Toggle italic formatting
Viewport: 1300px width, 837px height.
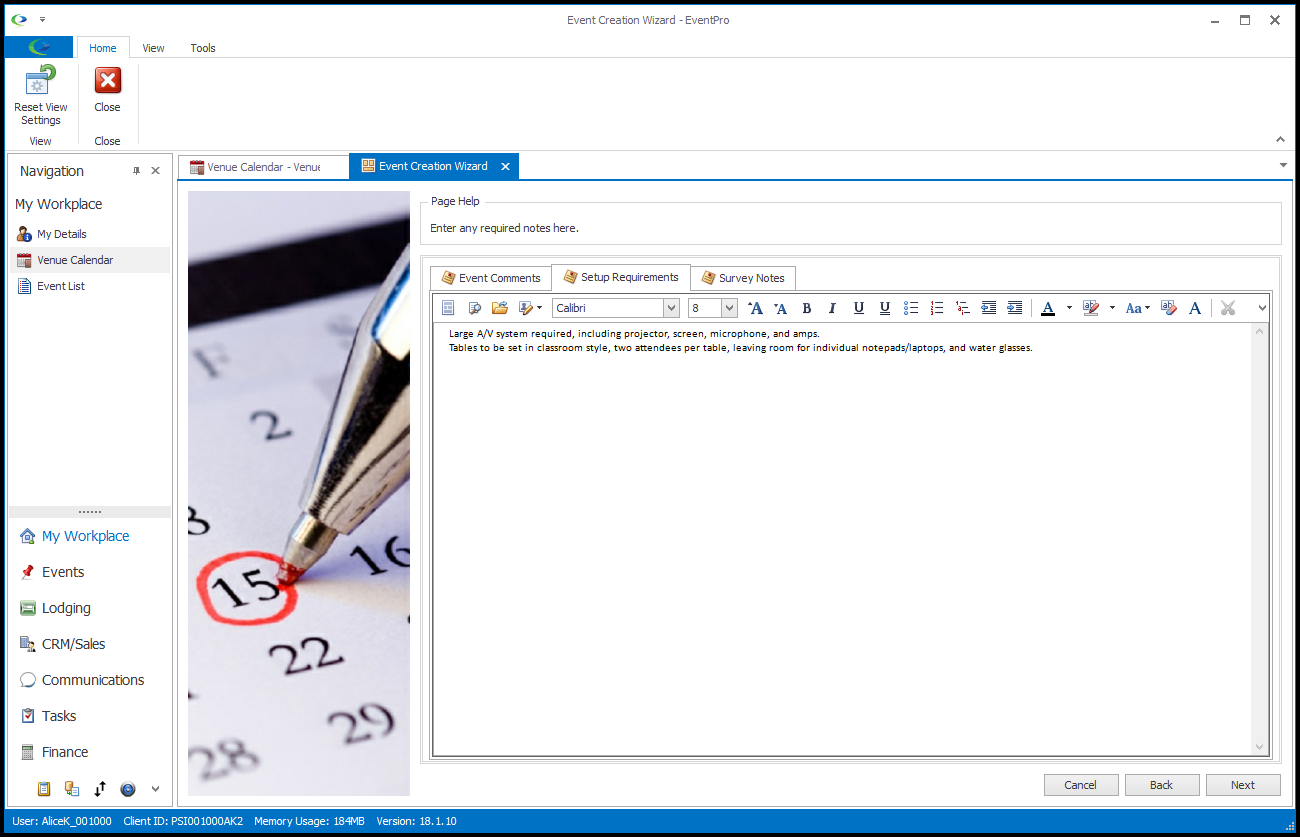832,308
